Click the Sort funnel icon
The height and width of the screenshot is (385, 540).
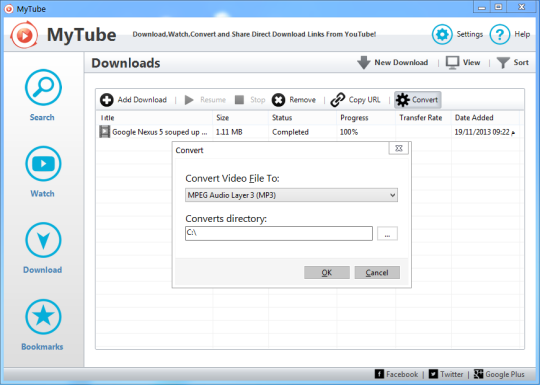coord(503,63)
